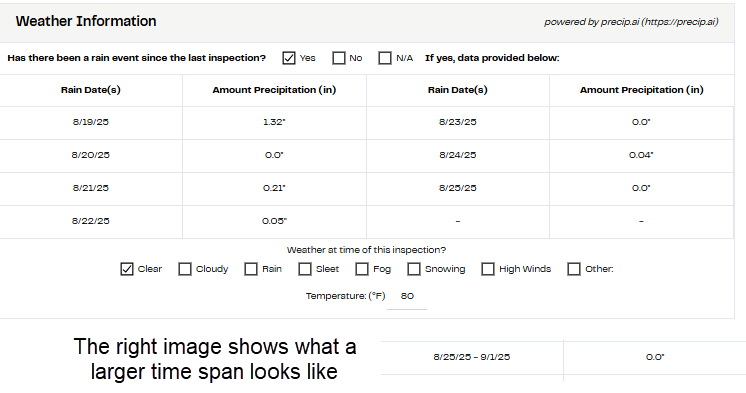This screenshot has height=393, width=746.
Task: Select the Cloudy weather checkbox
Action: coord(185,269)
